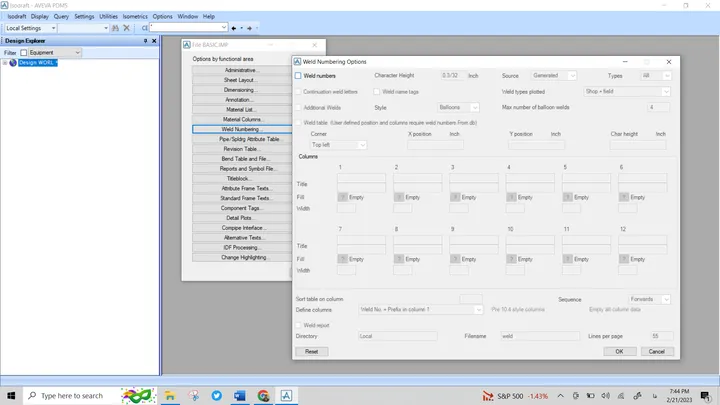Open the Isometrics menu
This screenshot has width=720, height=405.
coord(135,17)
